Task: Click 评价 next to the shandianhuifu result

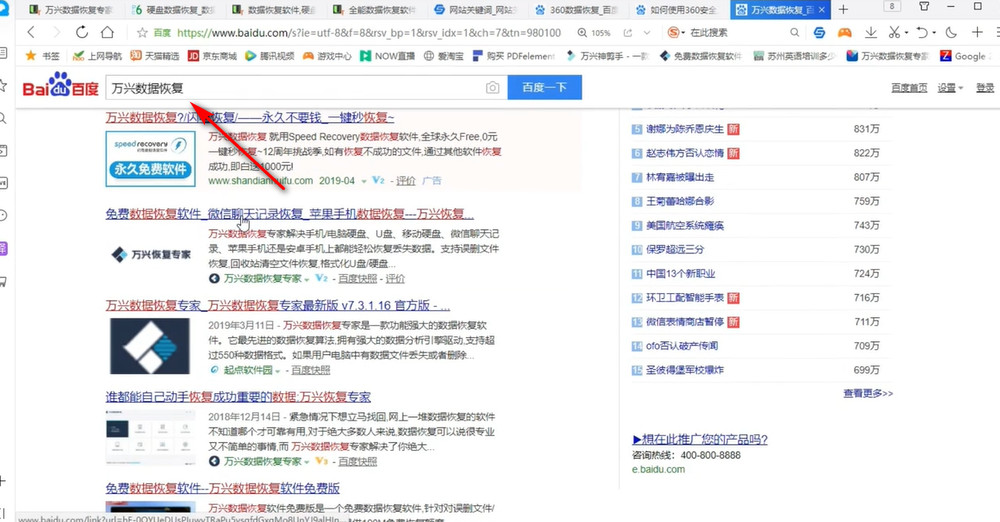Action: pos(406,181)
